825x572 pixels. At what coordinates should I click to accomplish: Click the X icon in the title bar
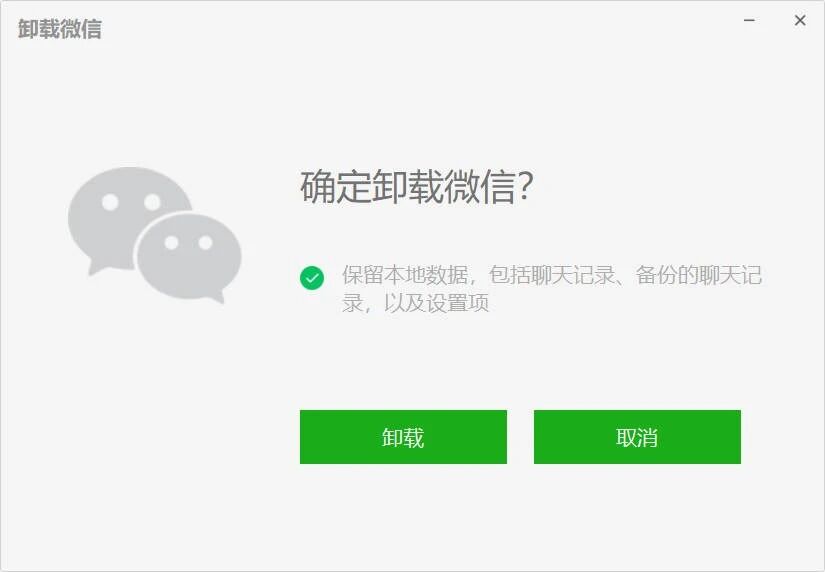[800, 21]
